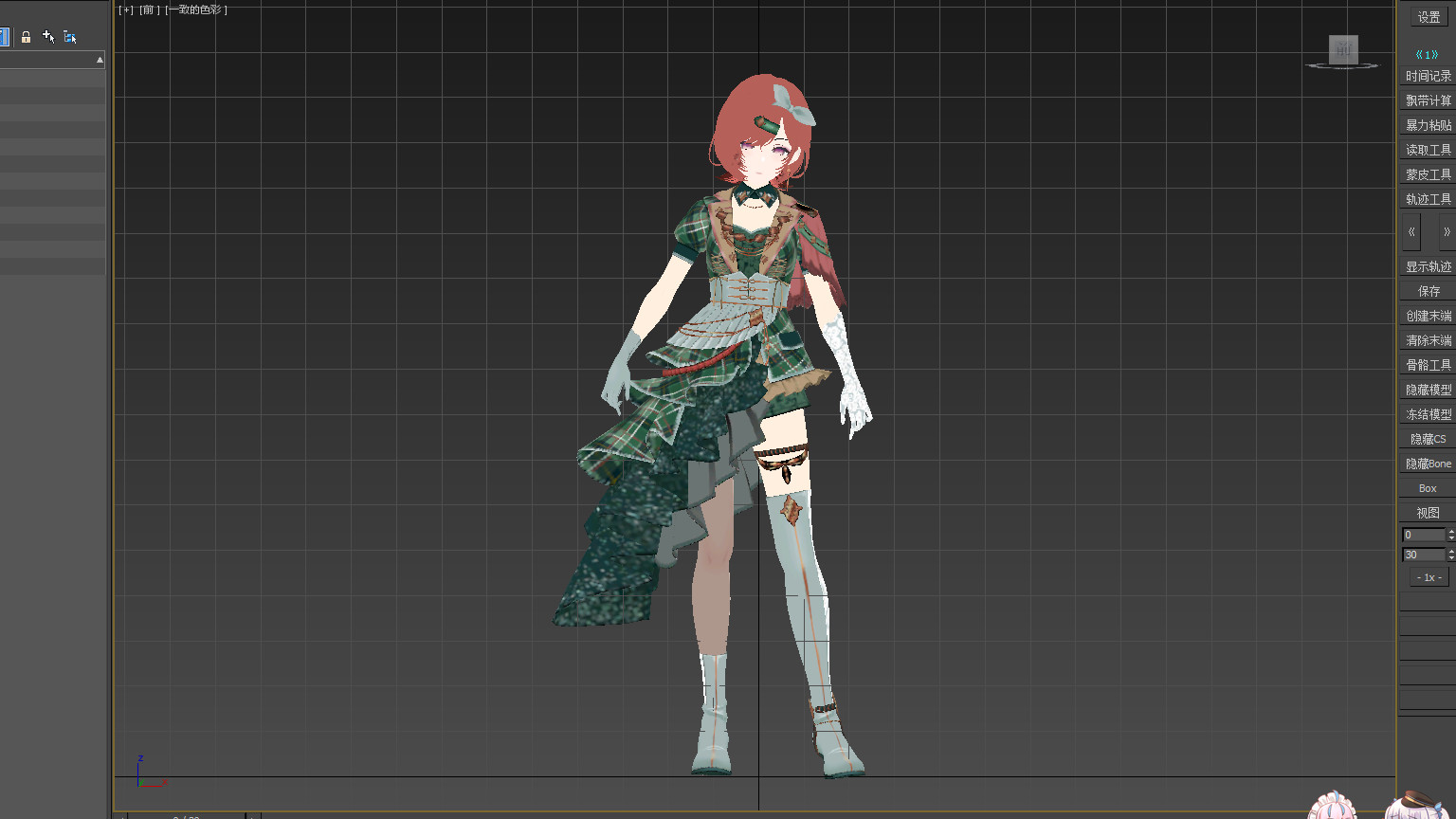Open the [+] viewport menu
This screenshot has height=819, width=1456.
coord(126,10)
